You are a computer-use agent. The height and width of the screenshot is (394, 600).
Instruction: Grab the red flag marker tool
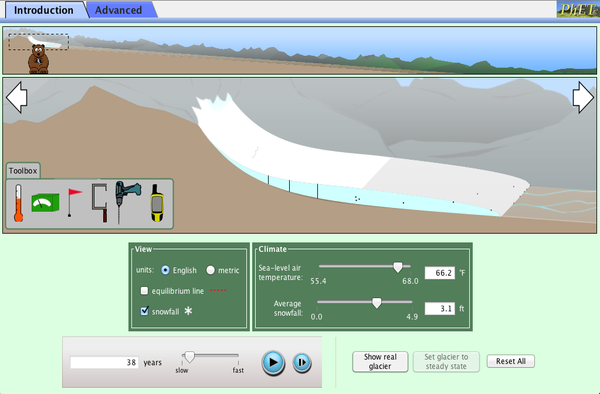coord(74,202)
